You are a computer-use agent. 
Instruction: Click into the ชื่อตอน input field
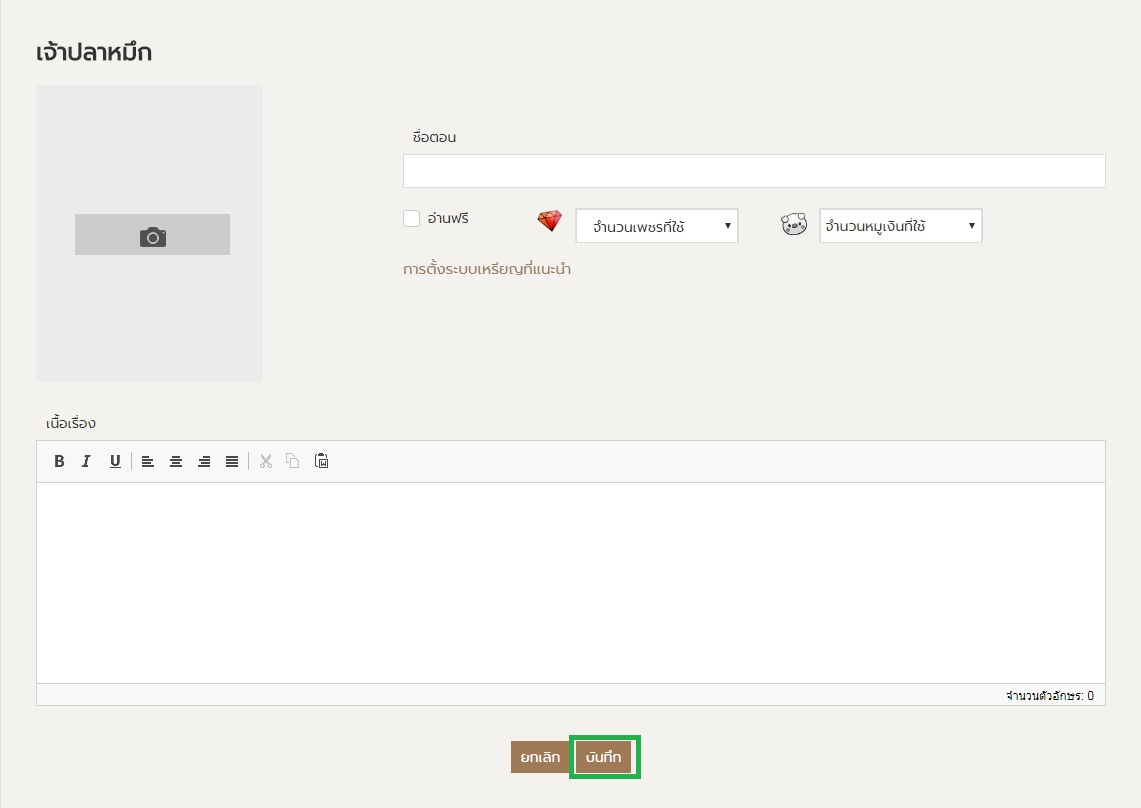coord(754,171)
